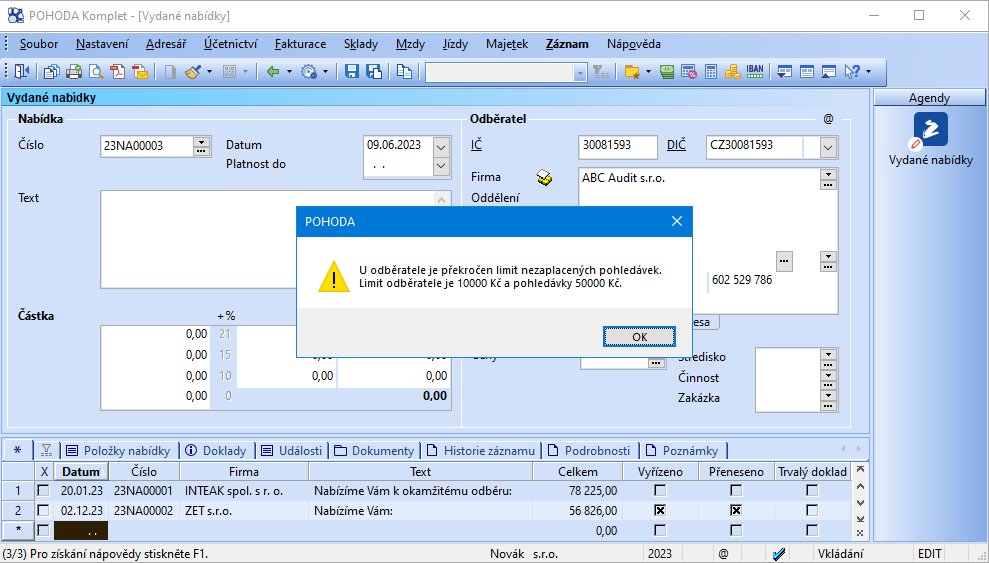Click into the Číslo input field

pyautogui.click(x=146, y=146)
